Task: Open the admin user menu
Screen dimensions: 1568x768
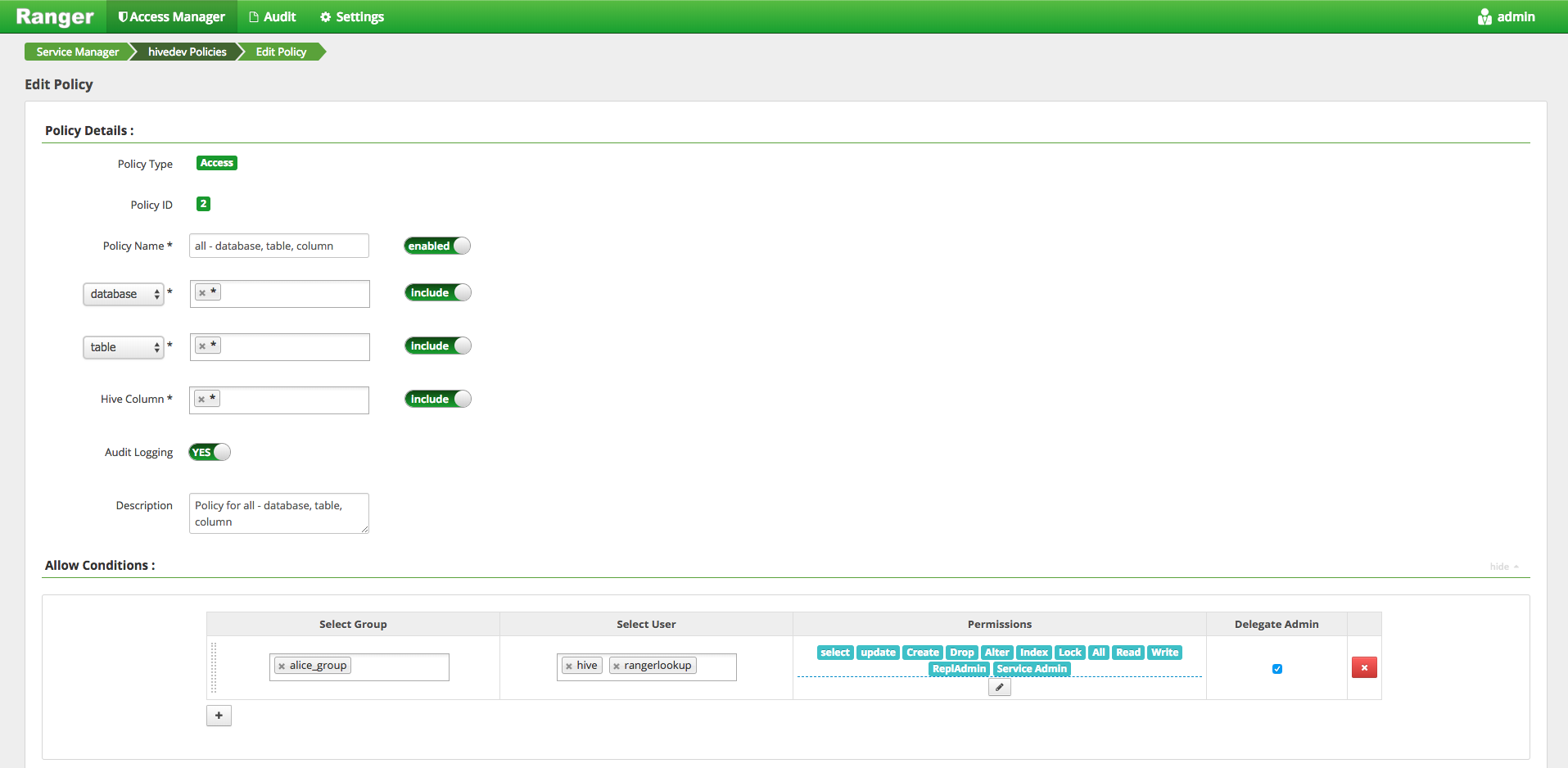Action: point(1507,16)
